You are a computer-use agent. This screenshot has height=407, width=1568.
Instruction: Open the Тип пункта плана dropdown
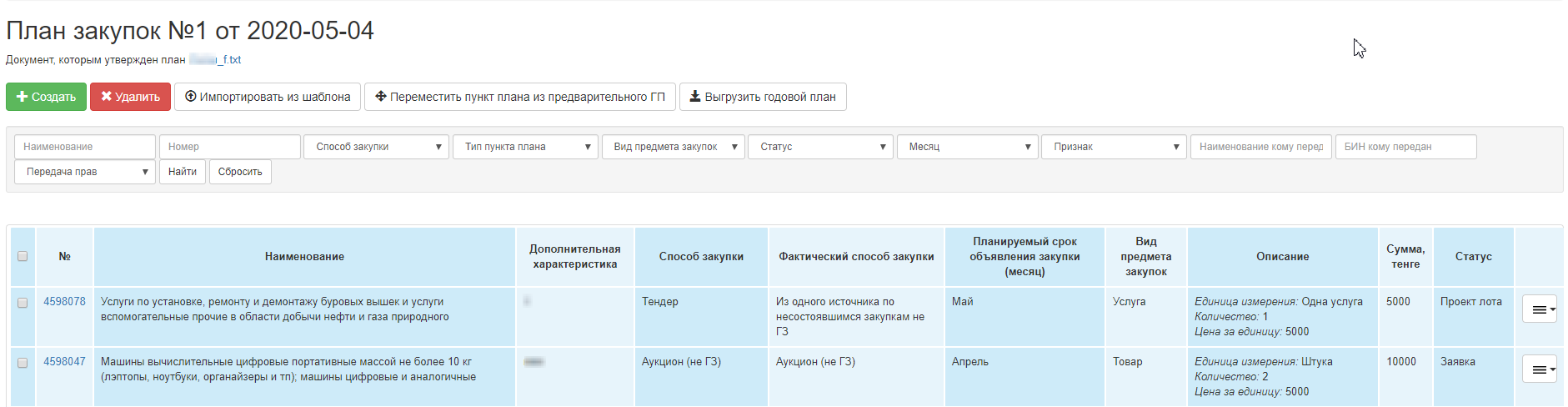pos(525,147)
